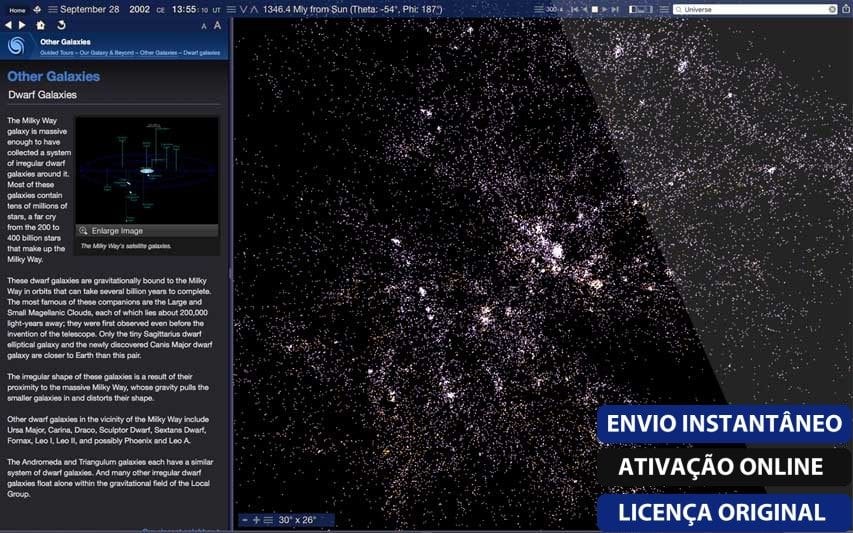Open the Other Galaxies breadcrumb link

click(x=158, y=53)
